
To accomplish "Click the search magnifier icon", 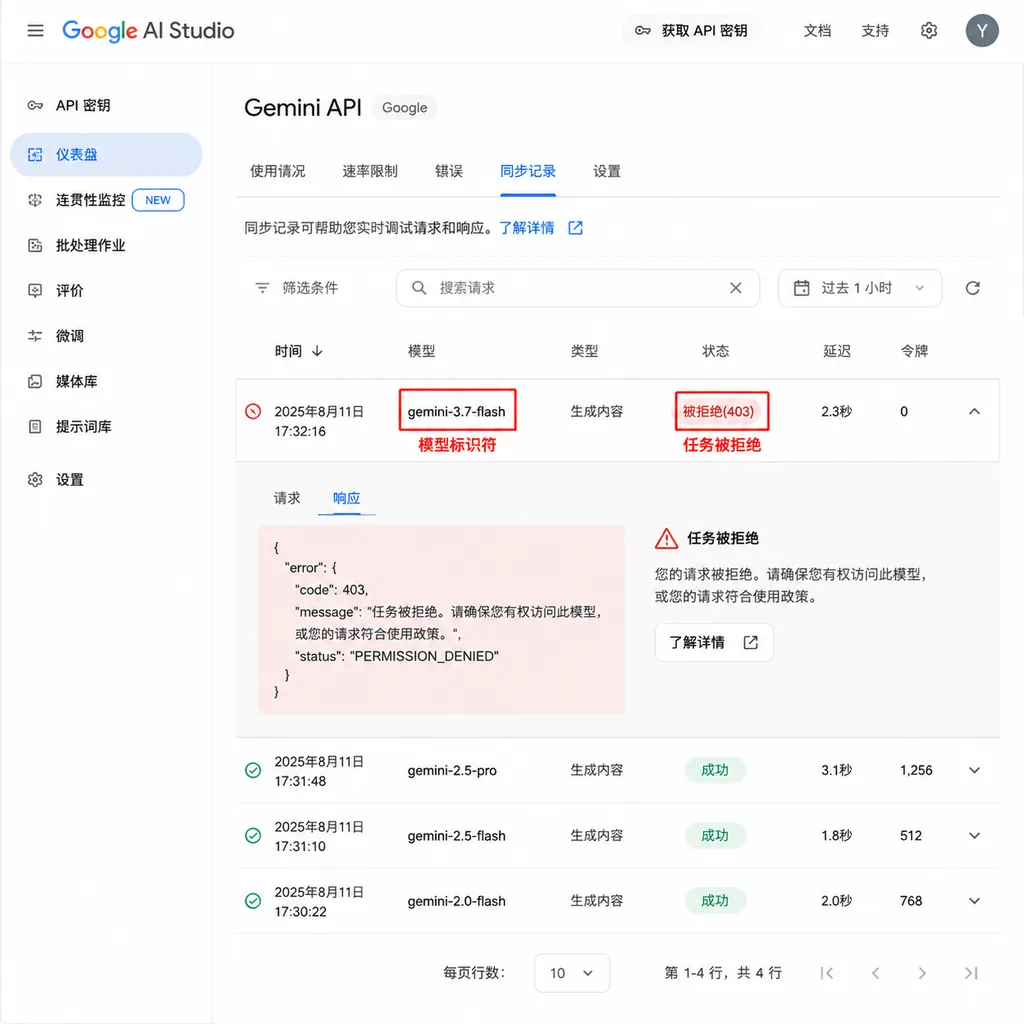I will click(419, 288).
